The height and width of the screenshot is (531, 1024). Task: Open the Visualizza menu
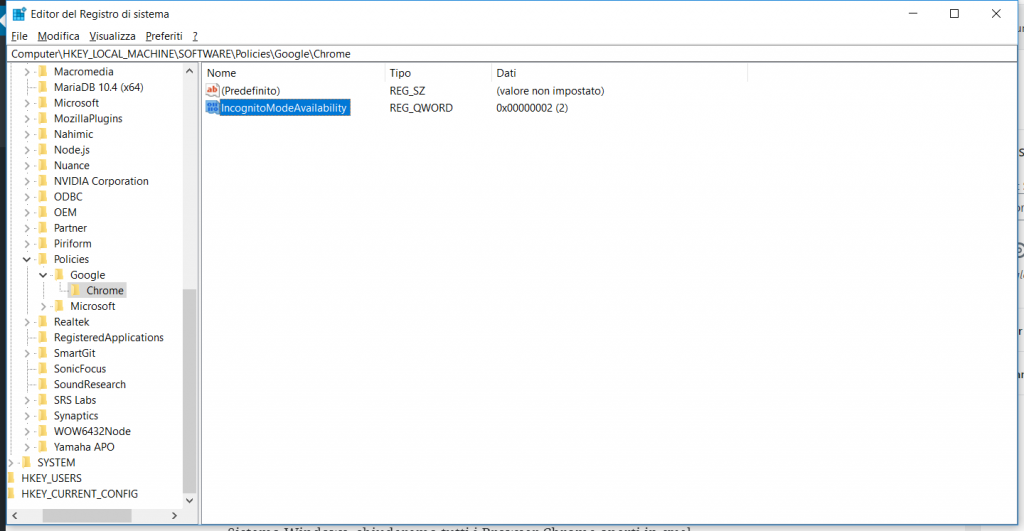(x=112, y=36)
